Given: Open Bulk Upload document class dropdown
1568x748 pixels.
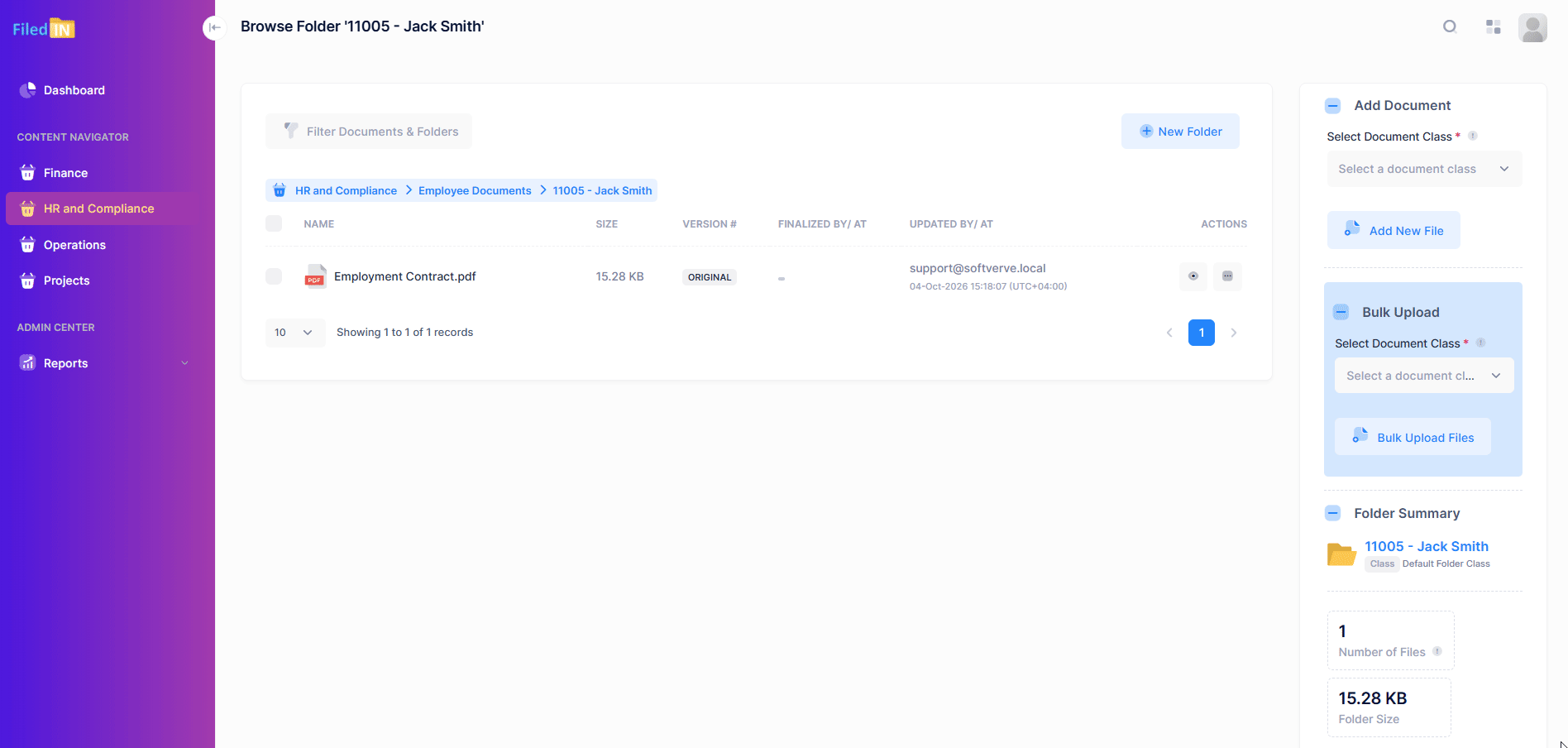Looking at the screenshot, I should [x=1424, y=376].
